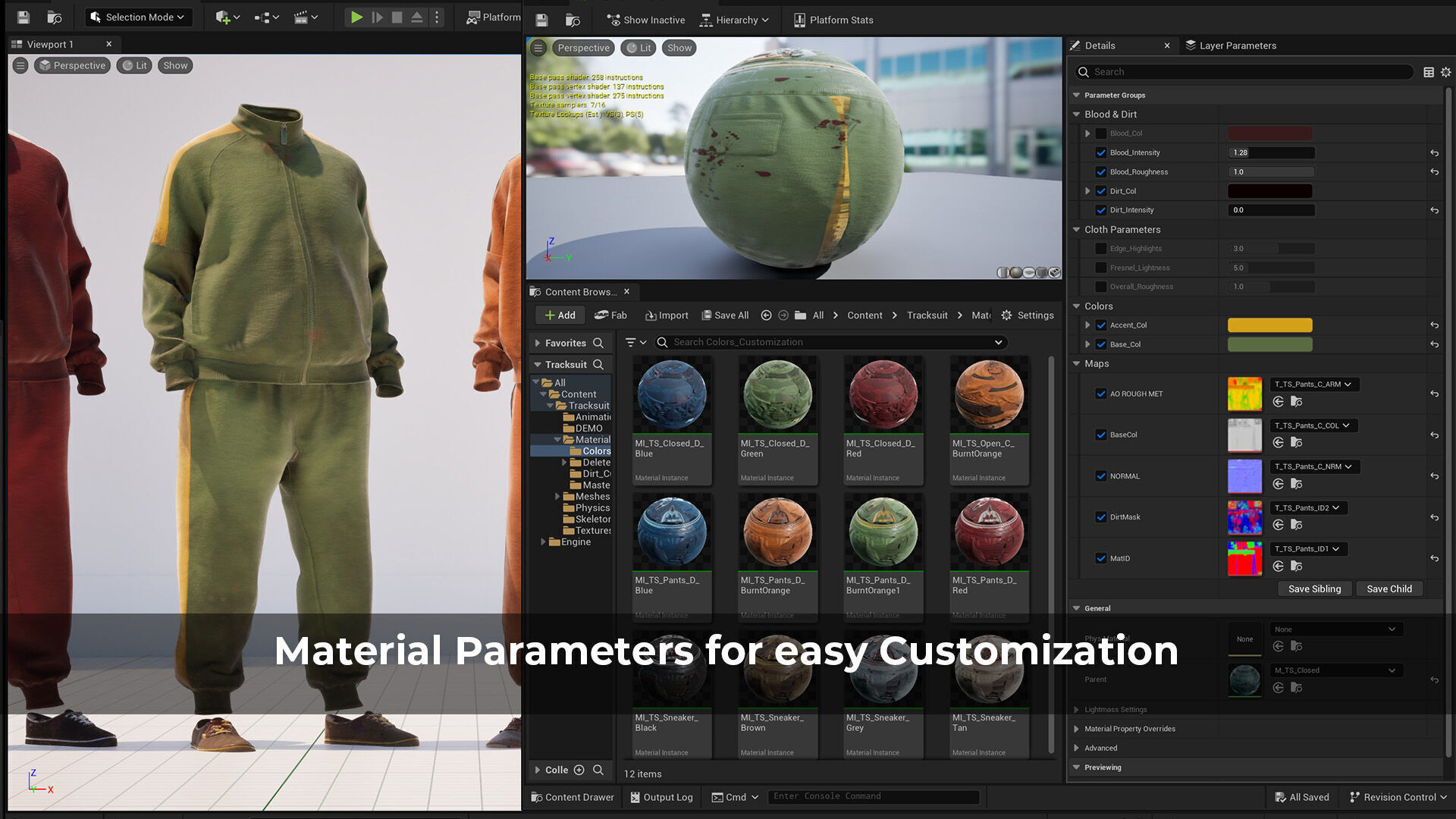This screenshot has height=819, width=1456.
Task: Select the Details tab
Action: 1100,45
